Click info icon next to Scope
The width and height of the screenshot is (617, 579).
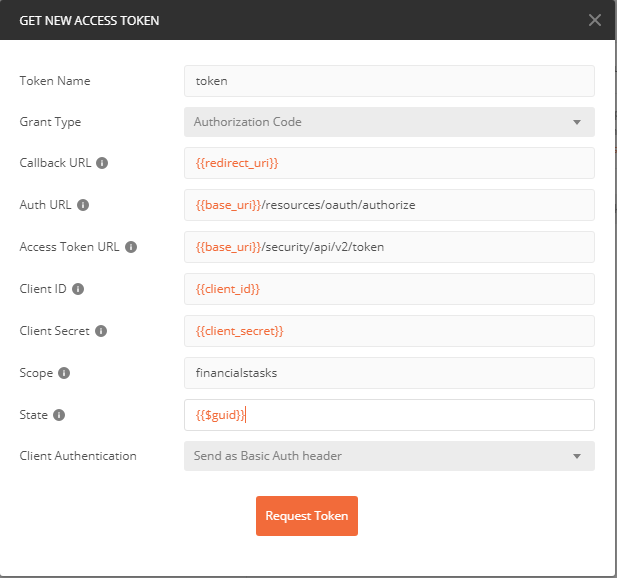[x=64, y=373]
